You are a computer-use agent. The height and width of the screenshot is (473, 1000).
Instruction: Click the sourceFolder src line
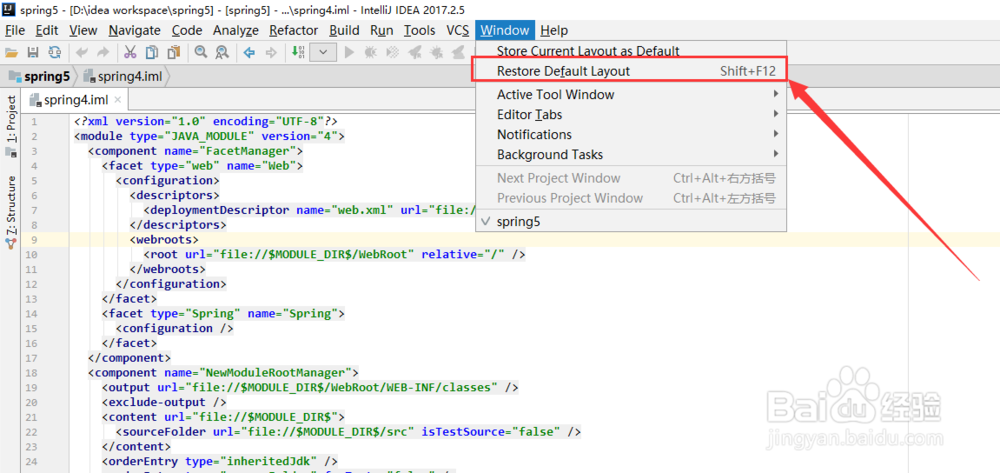[348, 432]
